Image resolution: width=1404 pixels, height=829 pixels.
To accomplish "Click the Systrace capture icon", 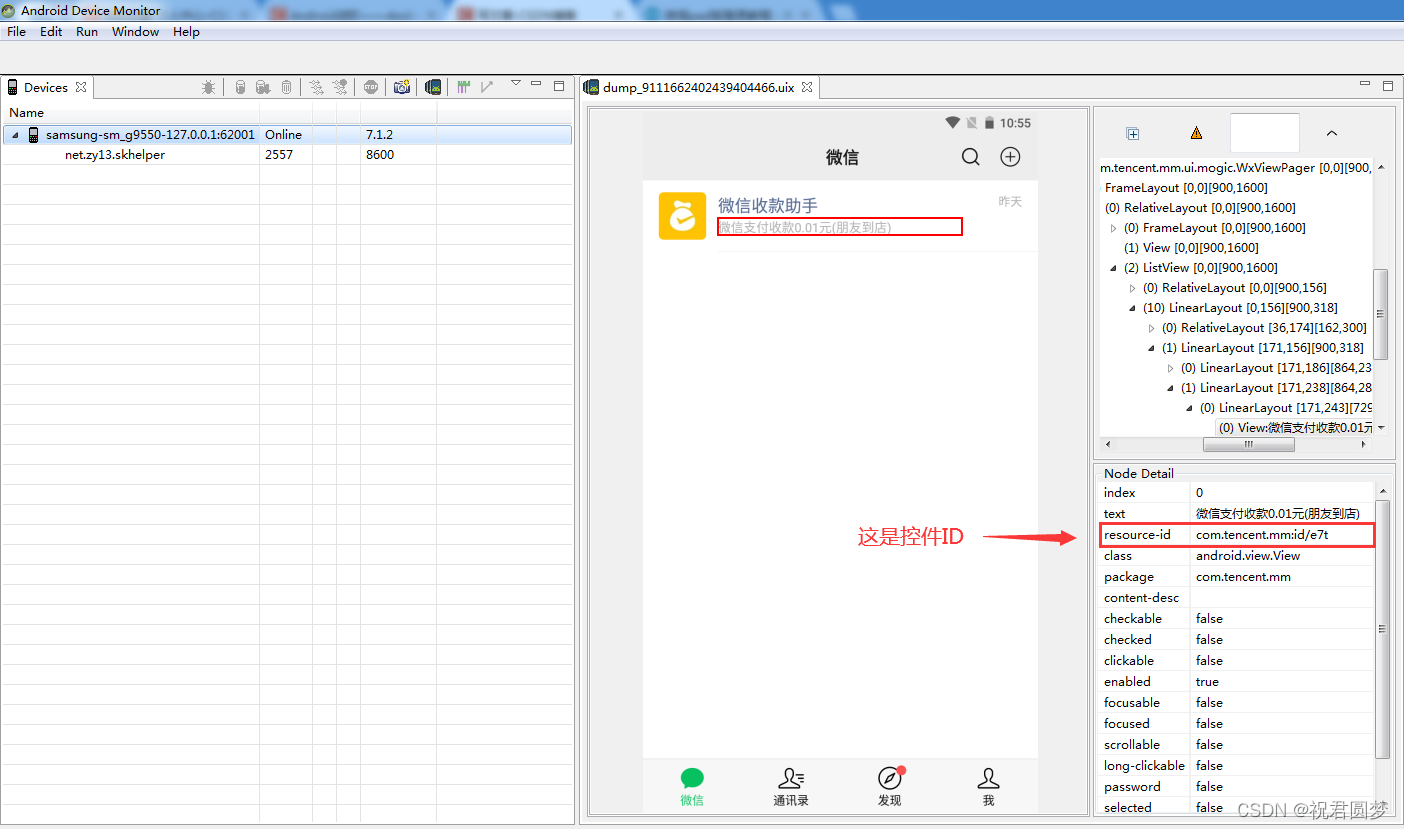I will pyautogui.click(x=464, y=87).
